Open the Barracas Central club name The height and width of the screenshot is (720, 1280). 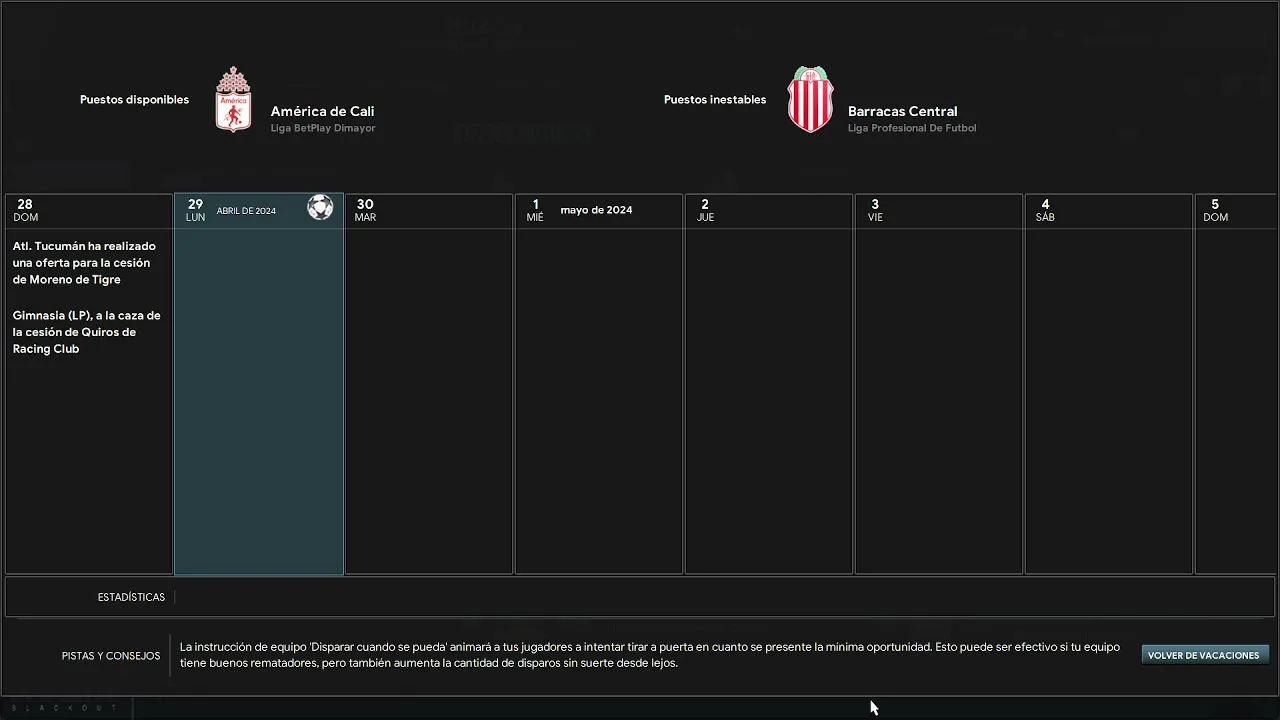coord(903,111)
